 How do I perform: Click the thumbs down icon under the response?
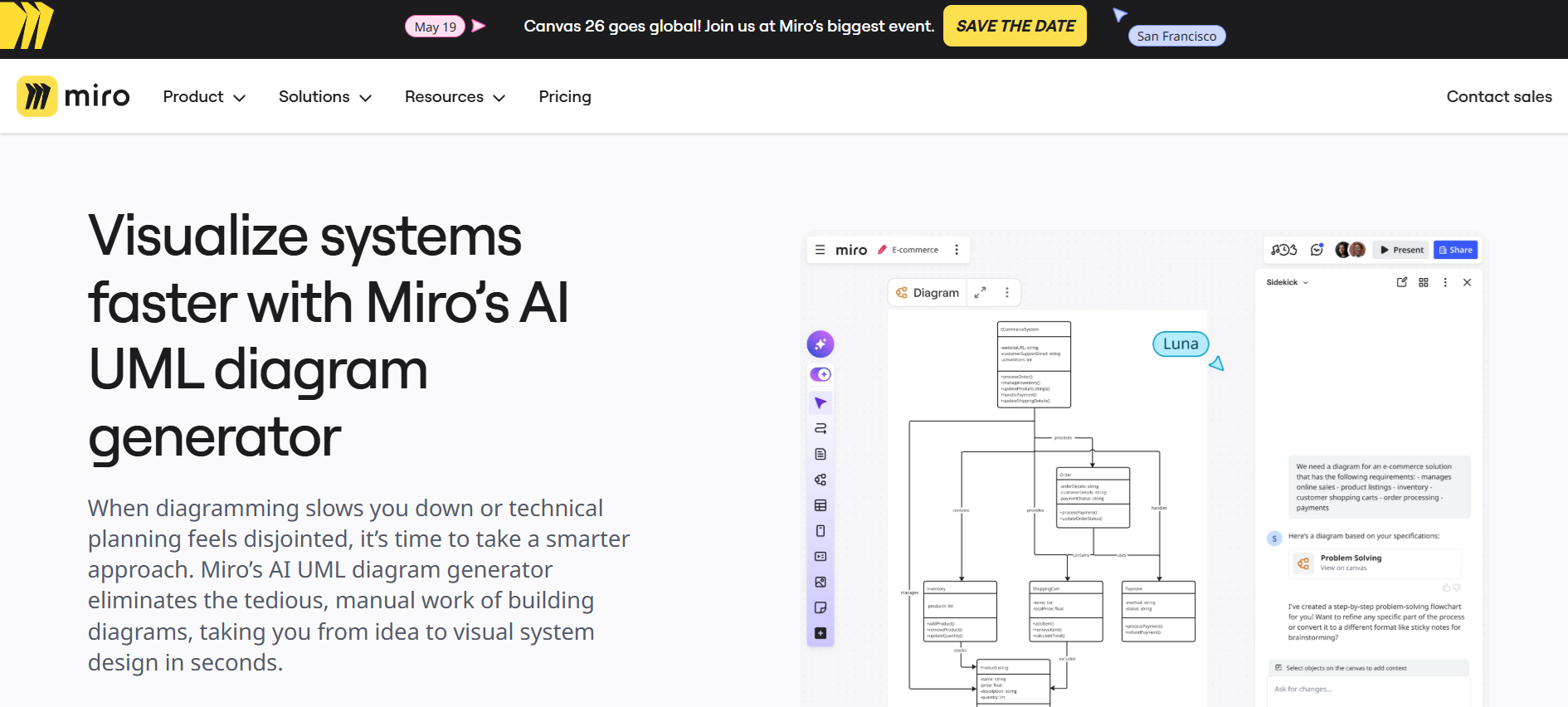point(1457,588)
